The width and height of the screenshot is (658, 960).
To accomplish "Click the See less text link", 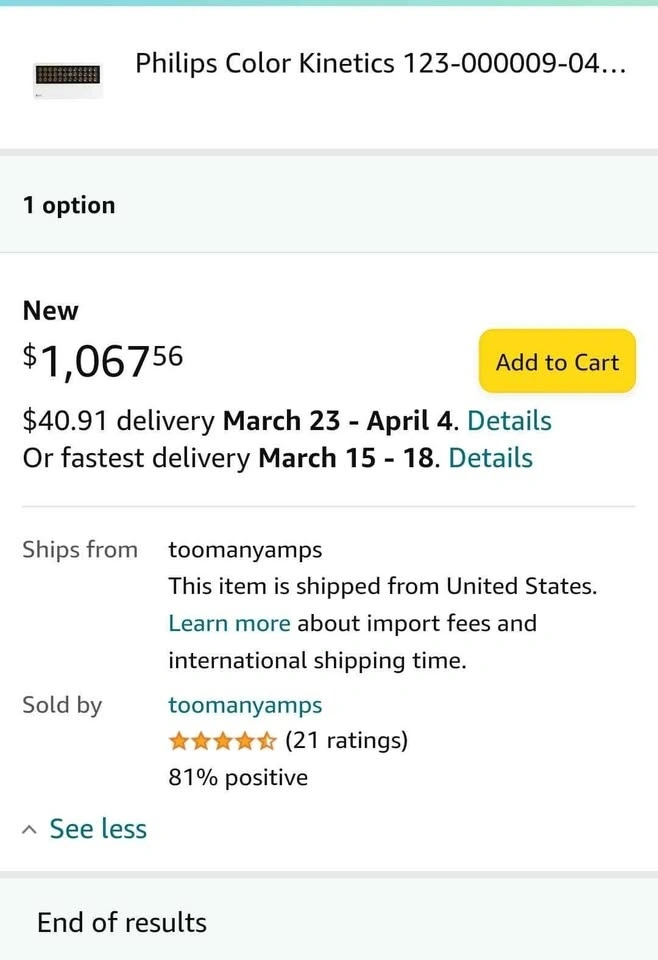I will pos(98,829).
